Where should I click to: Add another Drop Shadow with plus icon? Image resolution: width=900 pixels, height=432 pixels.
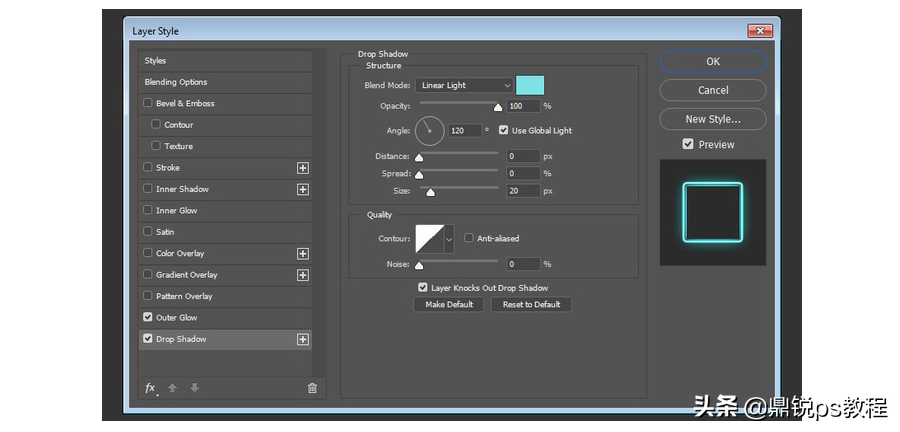[302, 340]
